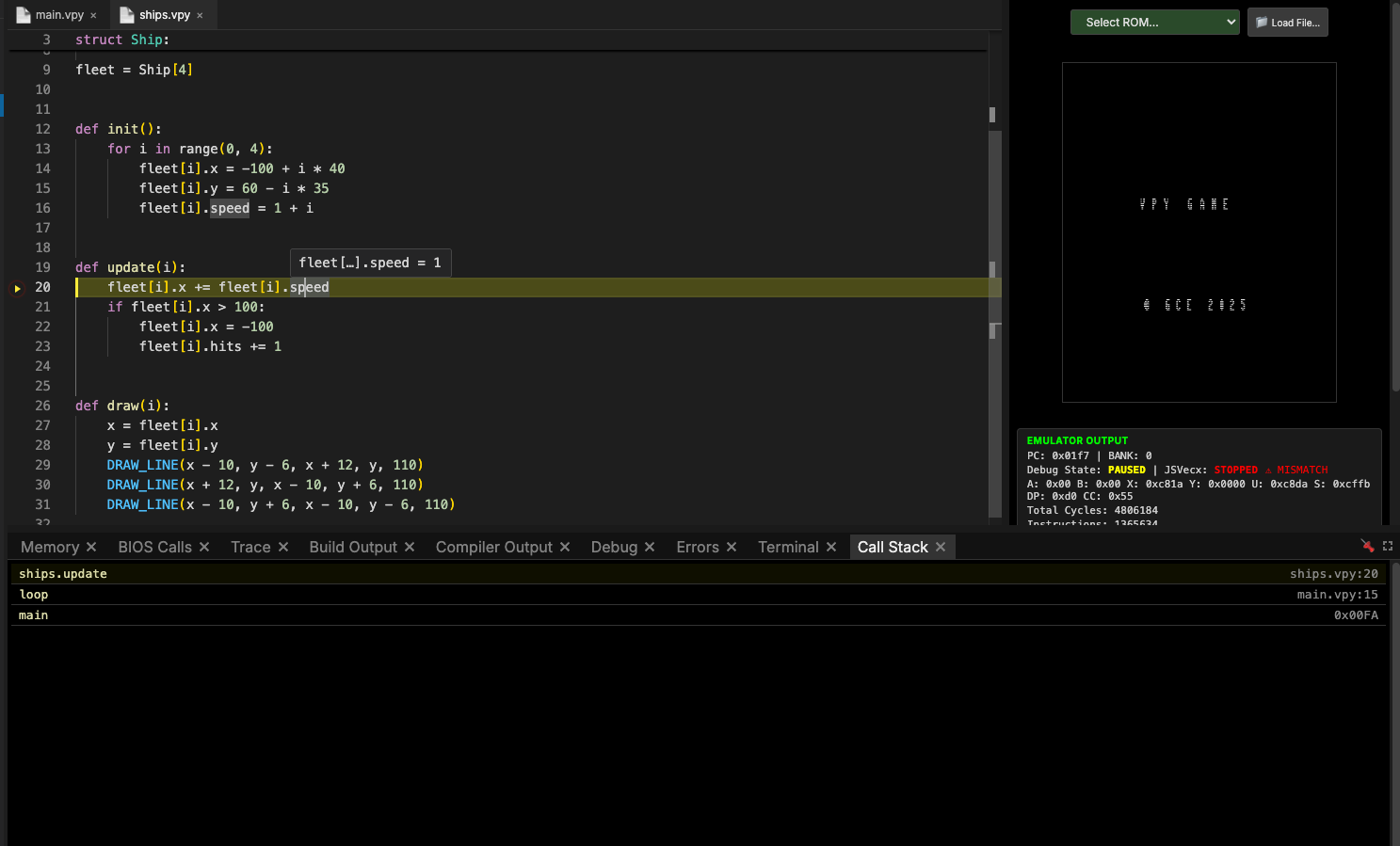Click line number 13 in the gutter

pos(43,150)
